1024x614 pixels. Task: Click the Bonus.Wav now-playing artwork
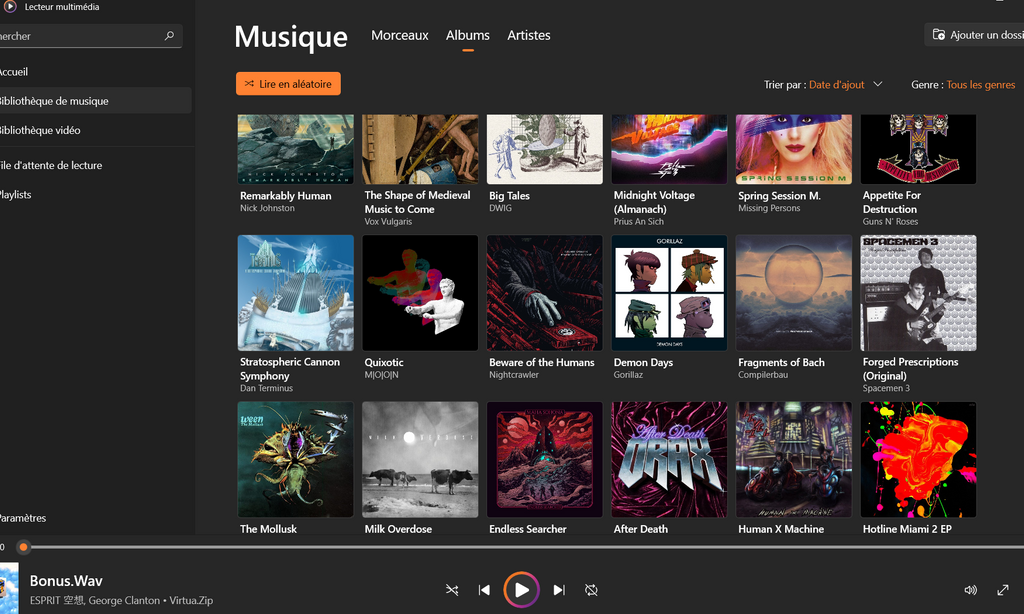tap(8, 588)
